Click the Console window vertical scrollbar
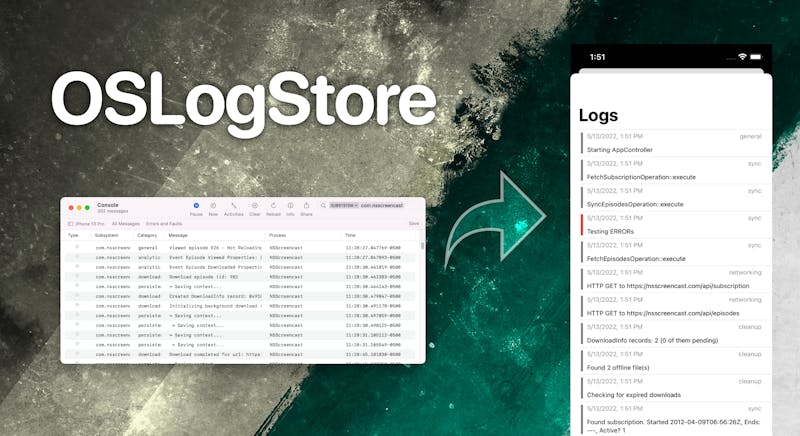The height and width of the screenshot is (436, 800). pos(421,247)
